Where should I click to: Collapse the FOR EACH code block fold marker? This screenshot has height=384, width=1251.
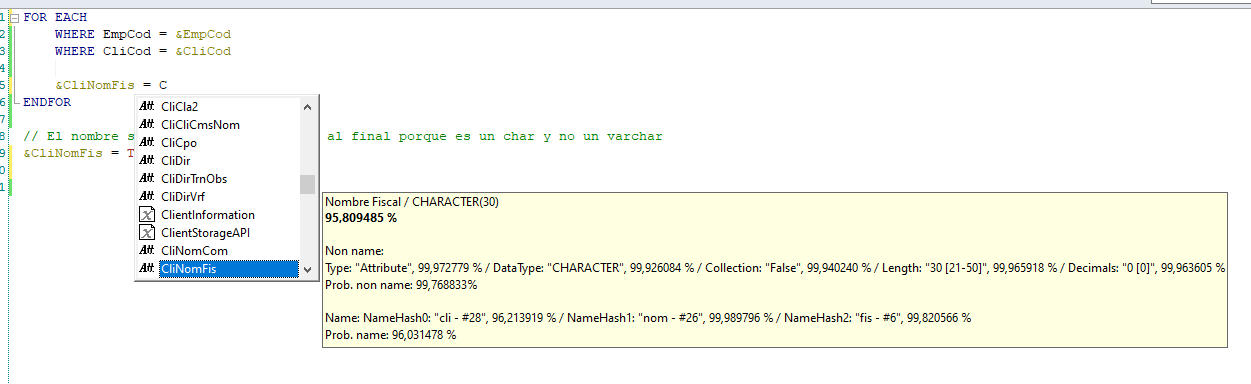[x=16, y=17]
